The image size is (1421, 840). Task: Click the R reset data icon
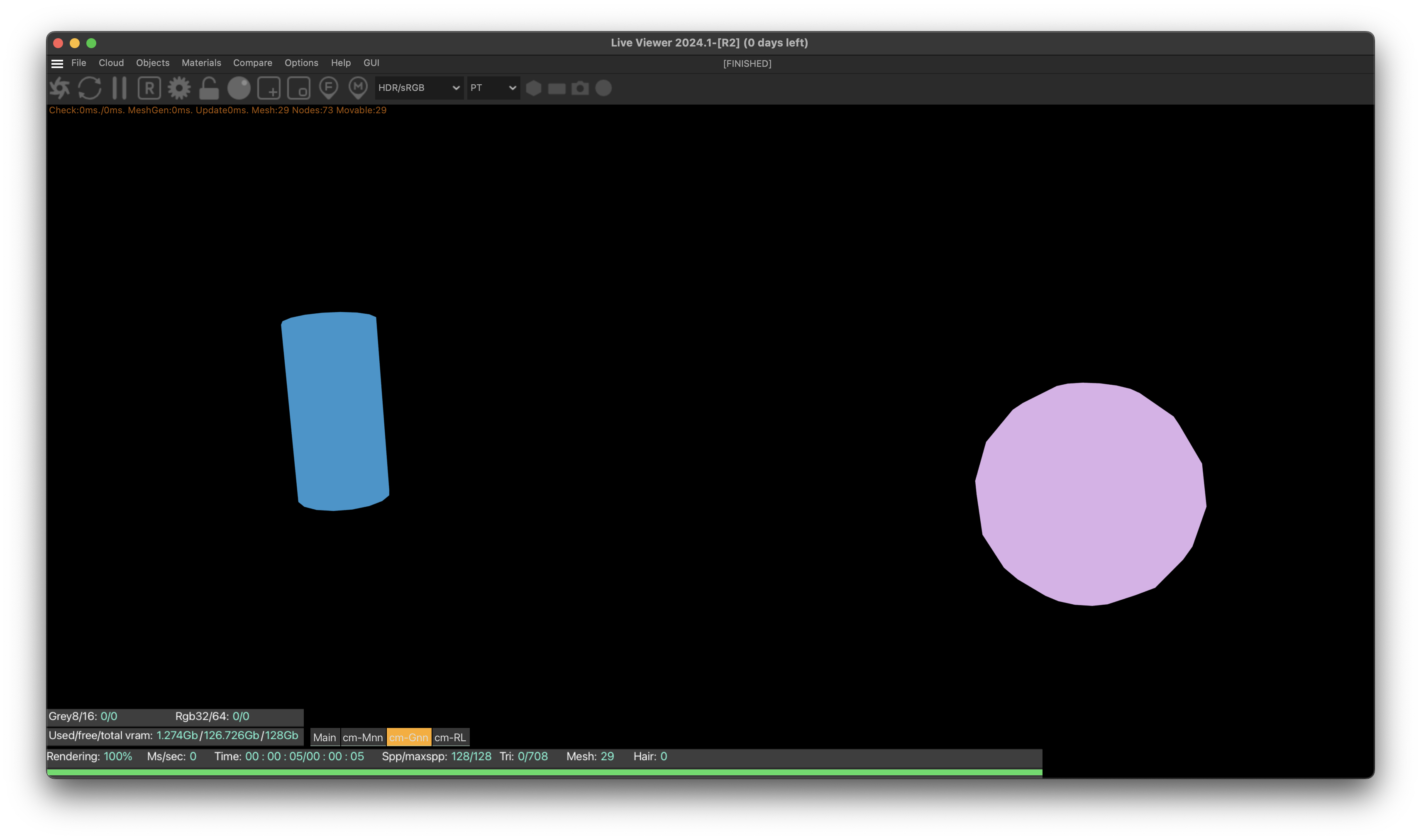pos(149,88)
